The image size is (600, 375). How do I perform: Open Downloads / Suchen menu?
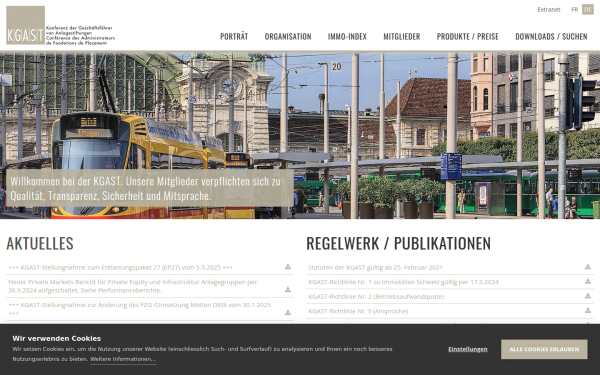coord(551,37)
